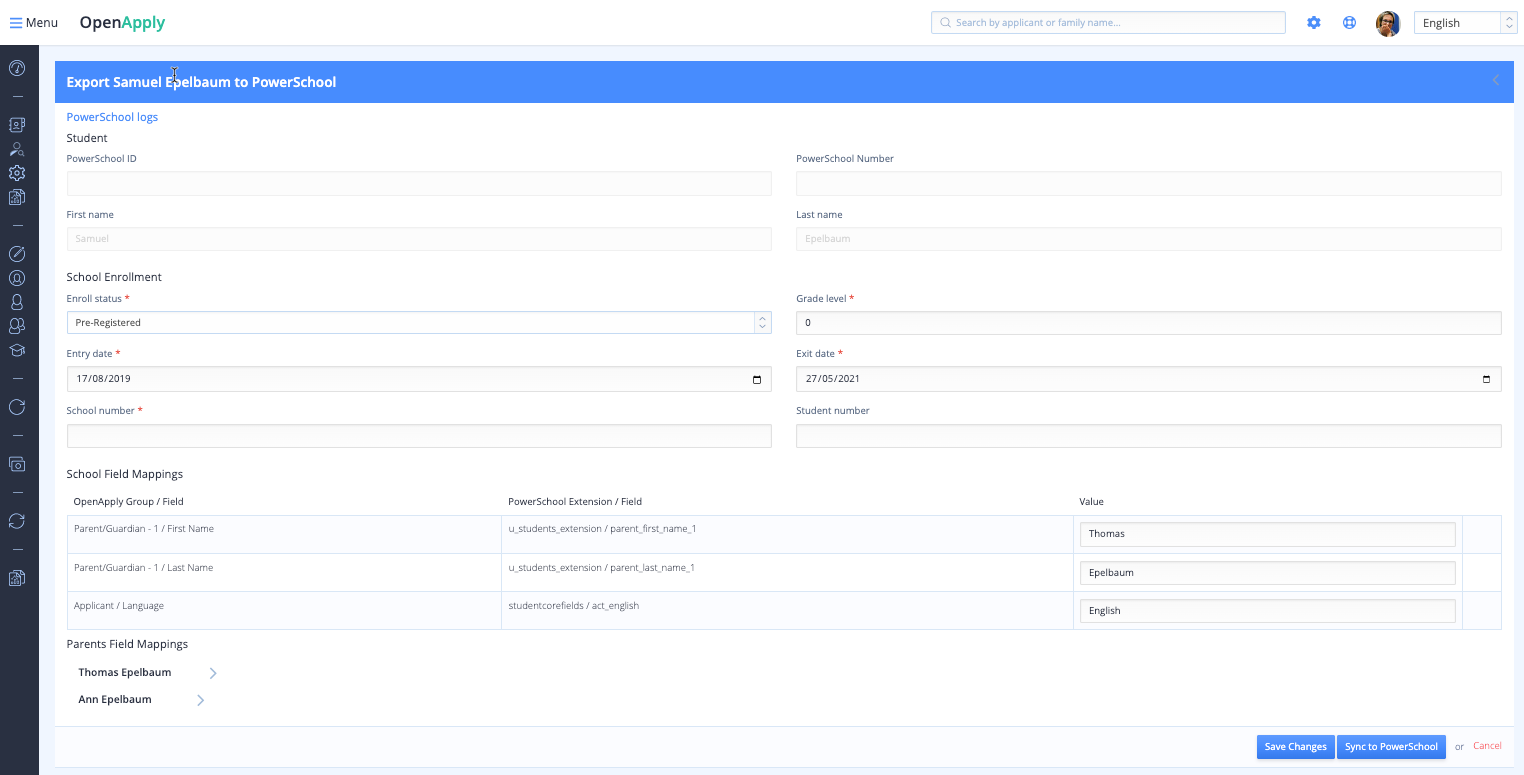Click the OpenApply logo

pos(123,23)
